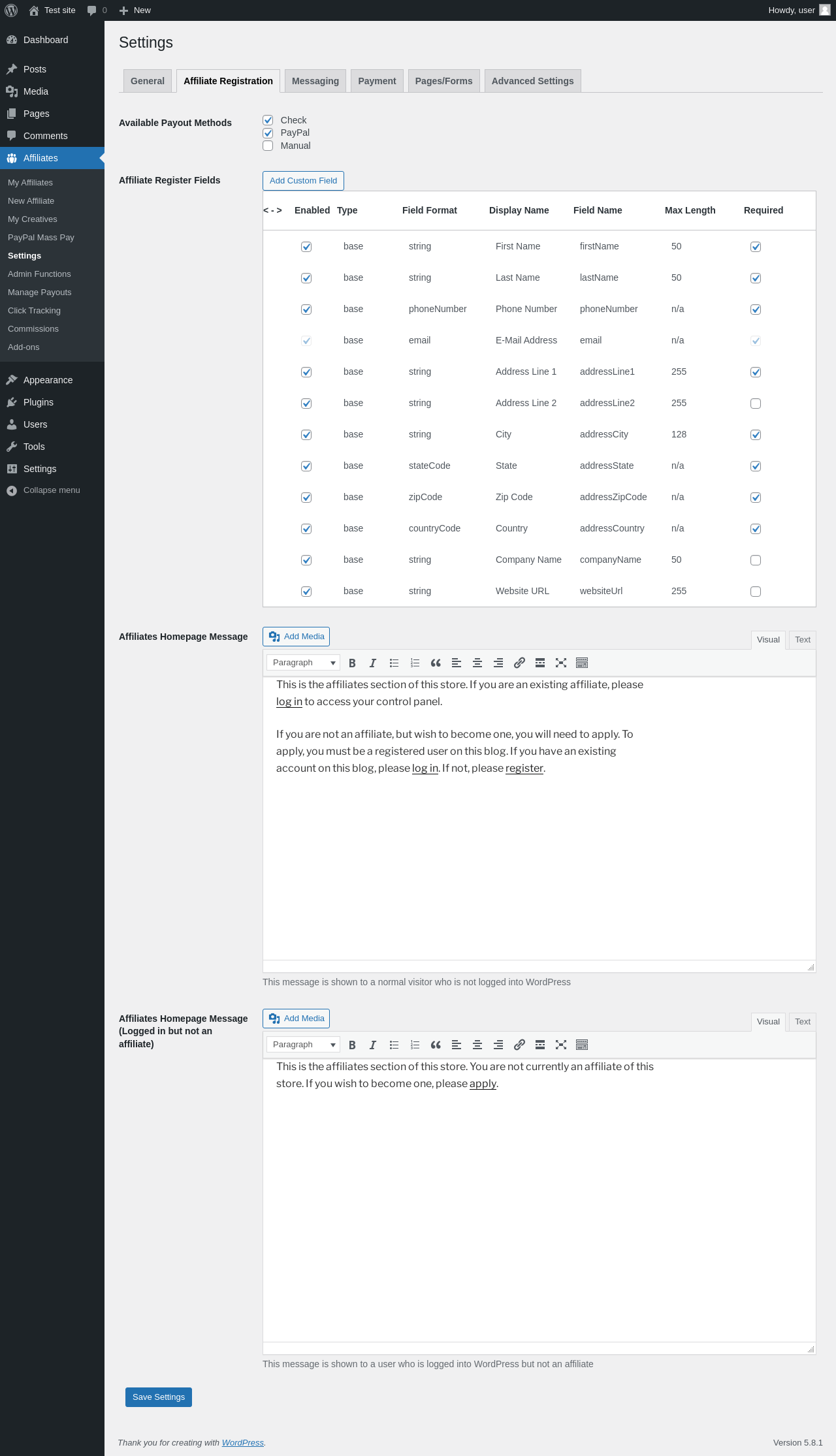Click Add Media above logged-in editor
This screenshot has height=1456, width=836.
point(296,1019)
